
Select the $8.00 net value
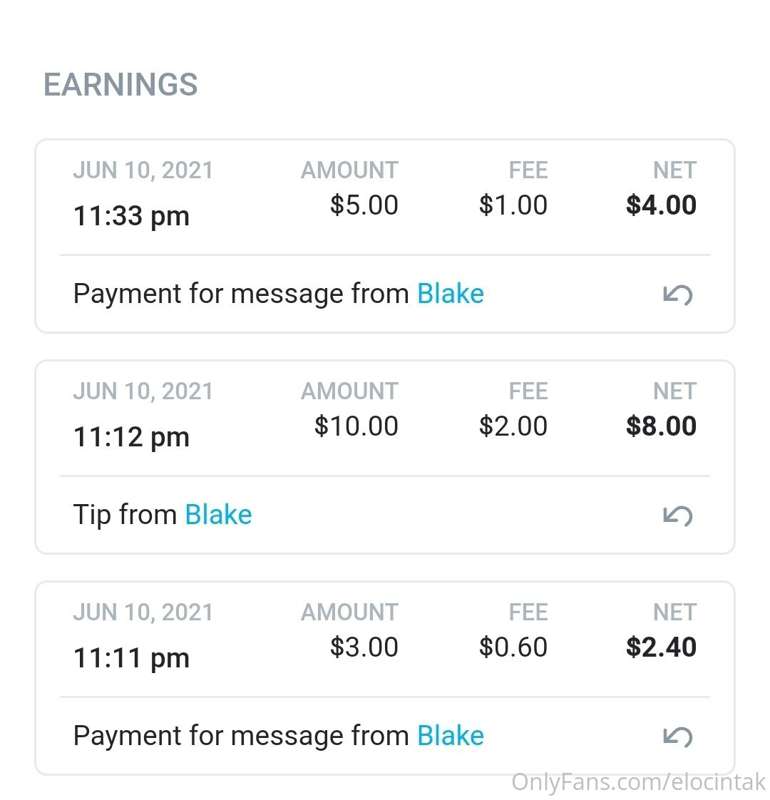(x=661, y=427)
